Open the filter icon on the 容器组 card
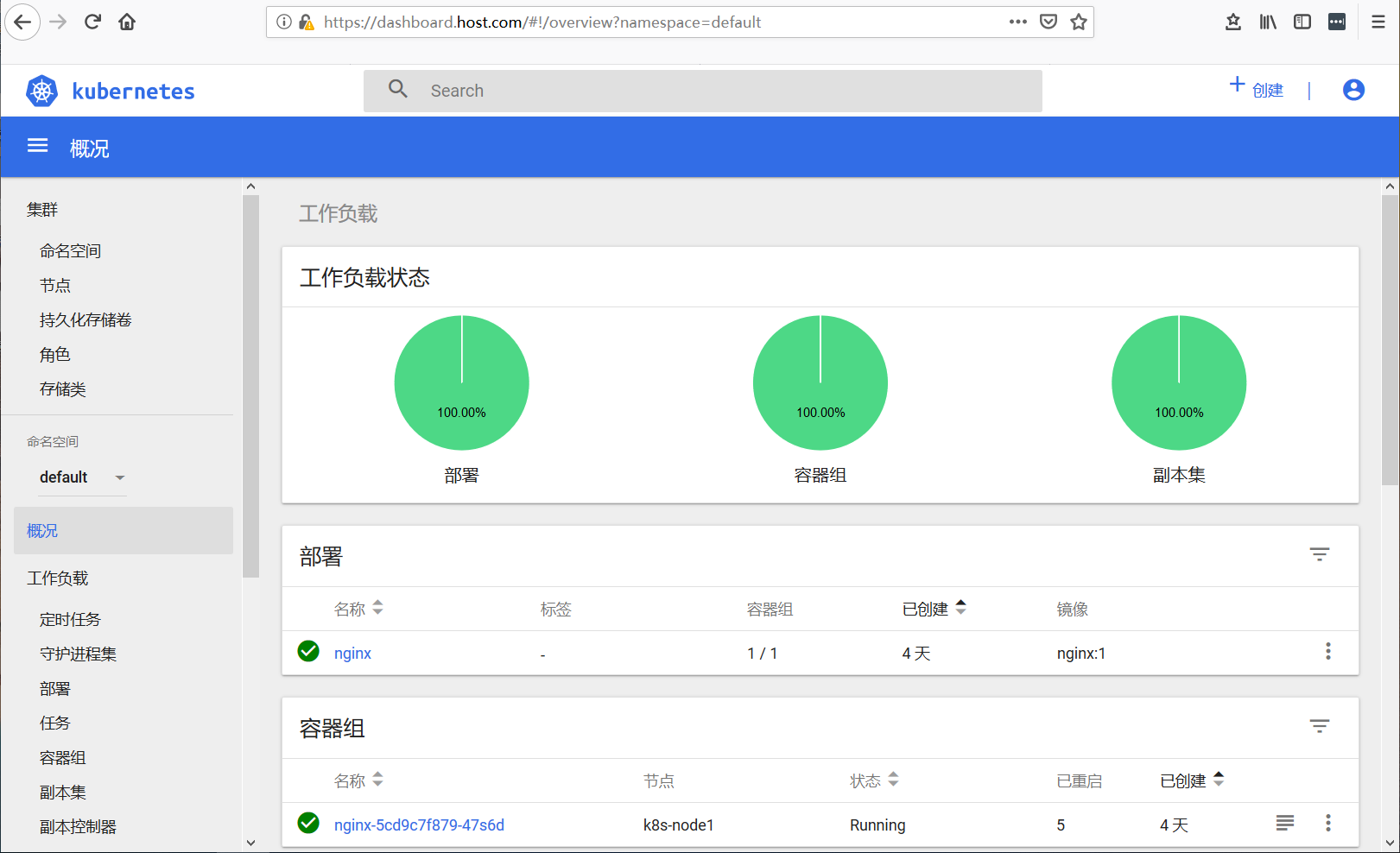Screen dimensions: 1400x853 pos(1319,726)
